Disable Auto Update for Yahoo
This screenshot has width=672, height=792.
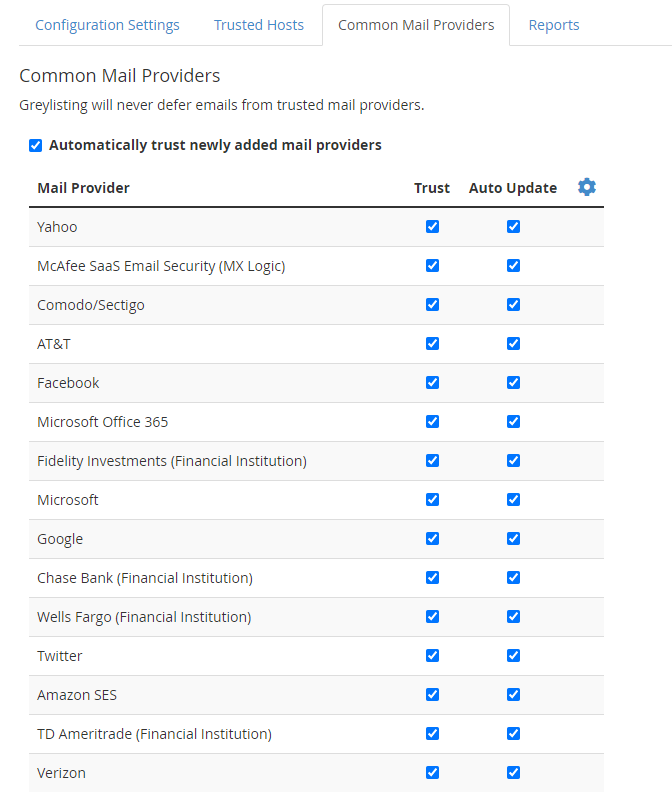513,226
